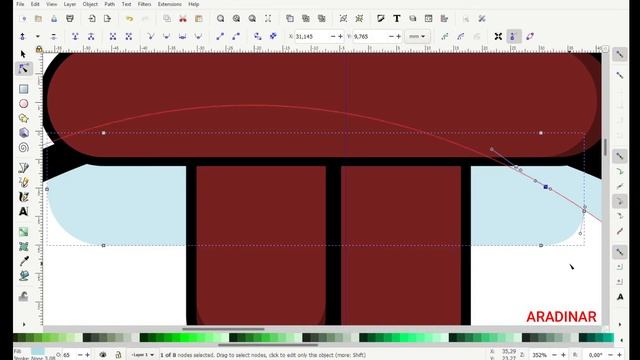The image size is (640, 360).
Task: Click Insert new nodes icon
Action: [22, 36]
